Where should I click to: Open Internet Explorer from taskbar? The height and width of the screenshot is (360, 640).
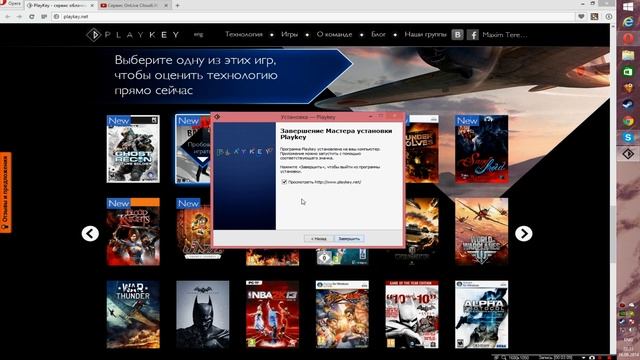click(x=628, y=22)
